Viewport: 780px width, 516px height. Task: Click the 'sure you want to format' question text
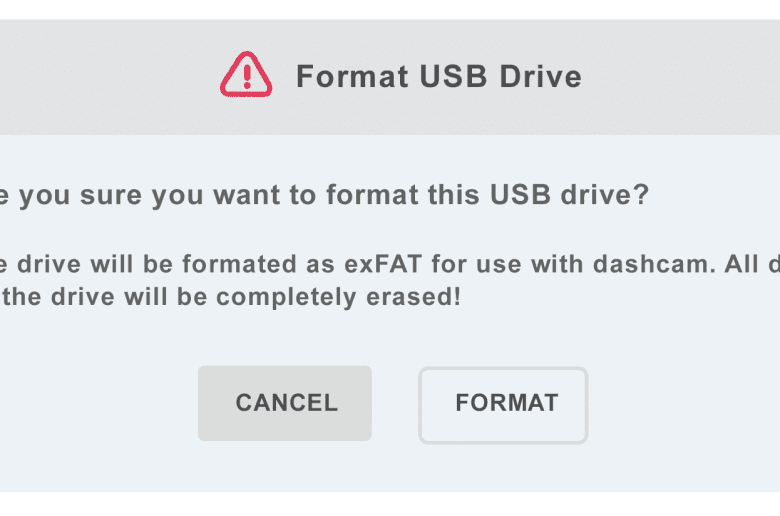pyautogui.click(x=249, y=195)
